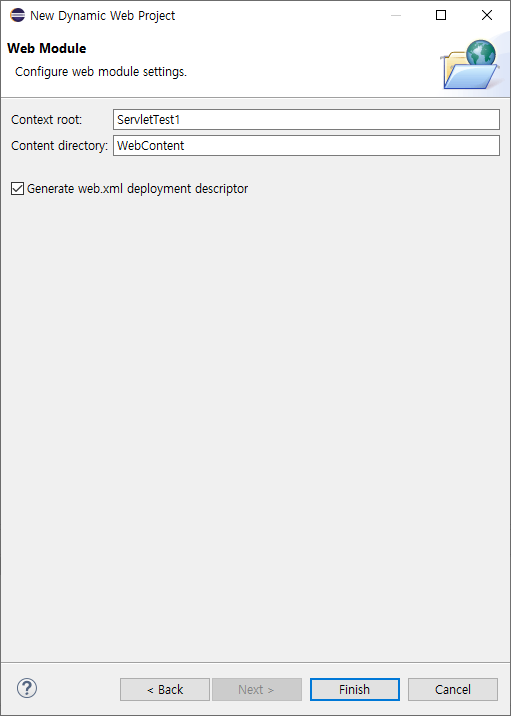Click the Context root input field
Viewport: 511px width, 716px height.
[306, 120]
